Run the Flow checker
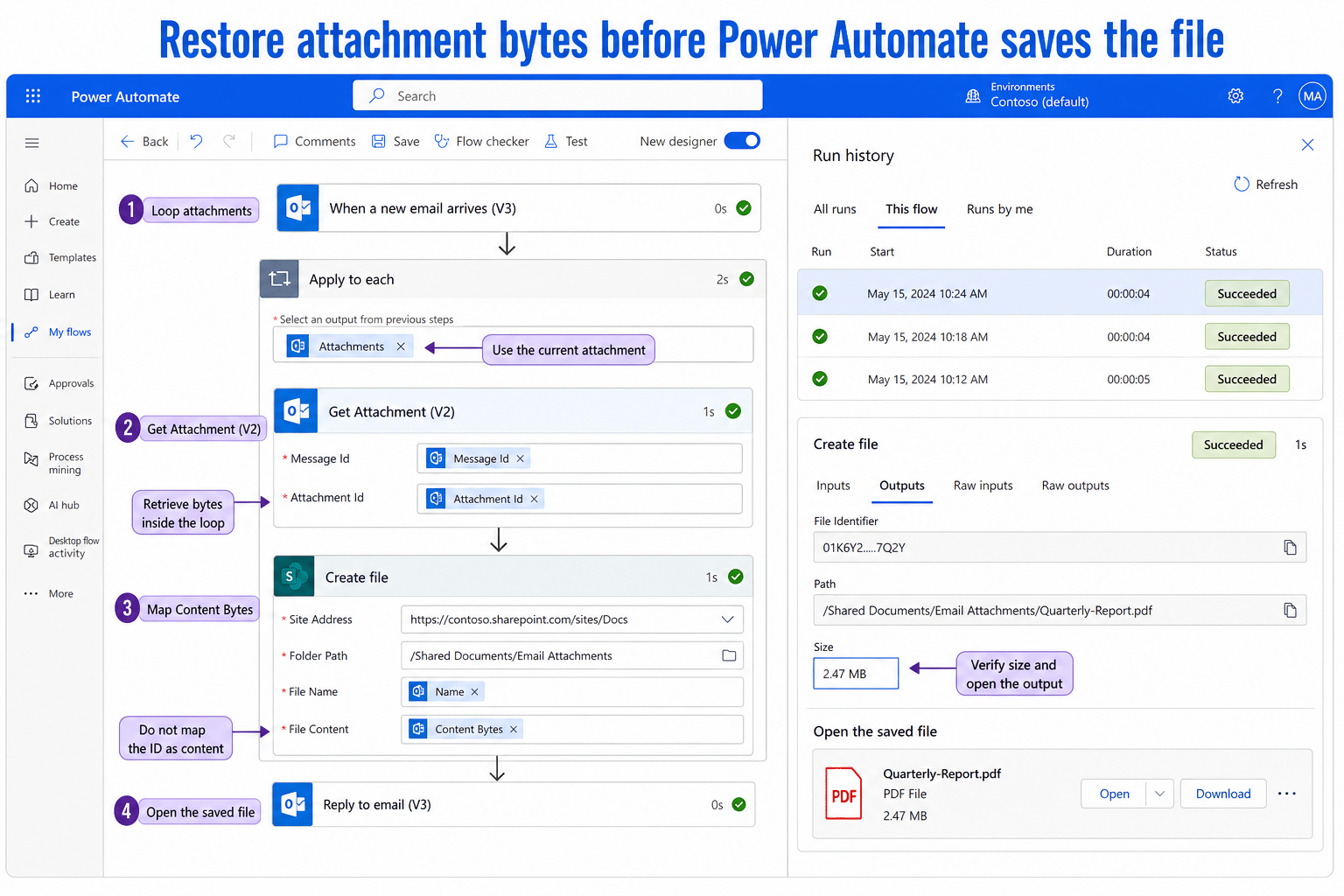Screen dimensions: 1344x896 [481, 142]
